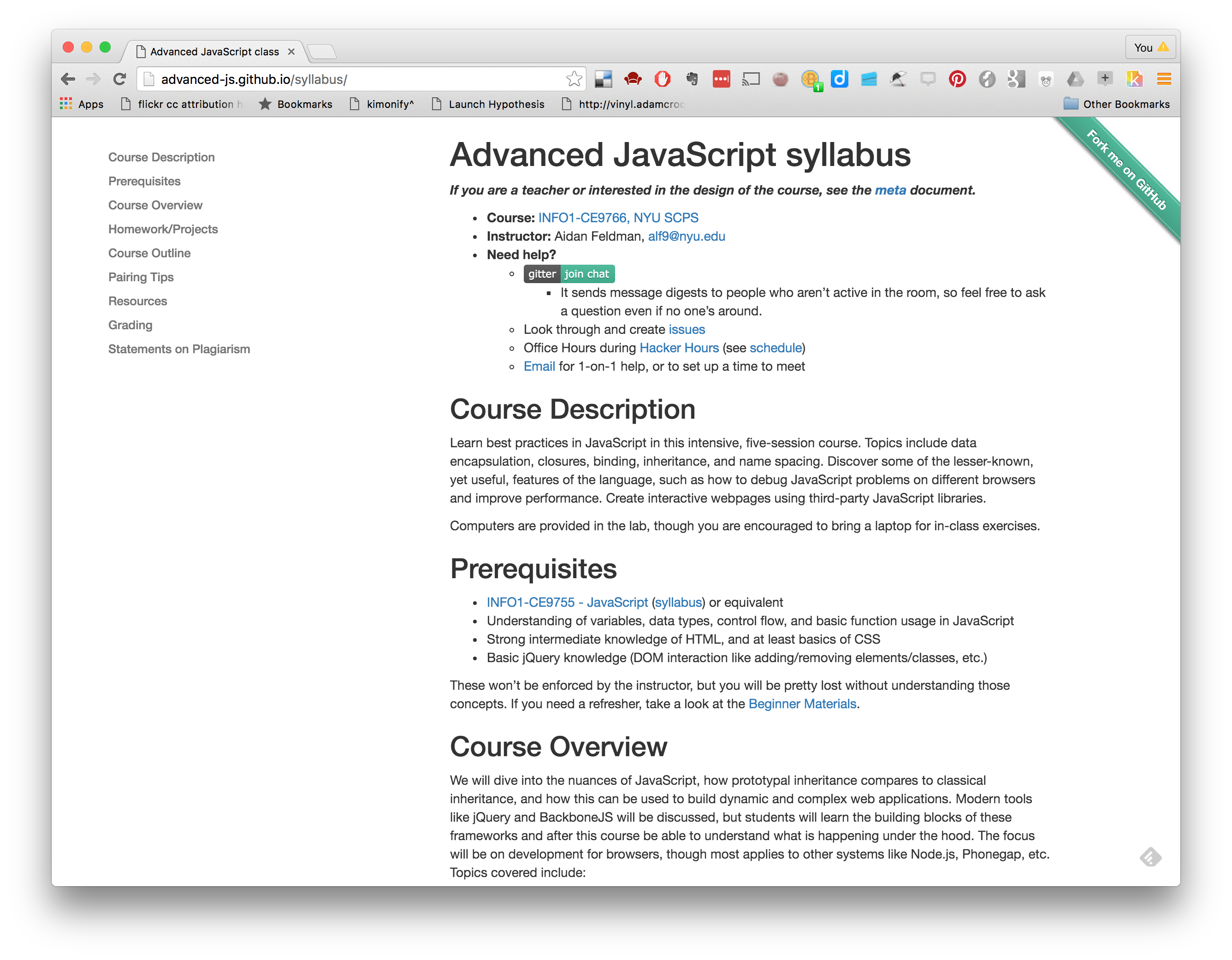Go to Homework/Projects sidebar section
The width and height of the screenshot is (1232, 960).
163,229
